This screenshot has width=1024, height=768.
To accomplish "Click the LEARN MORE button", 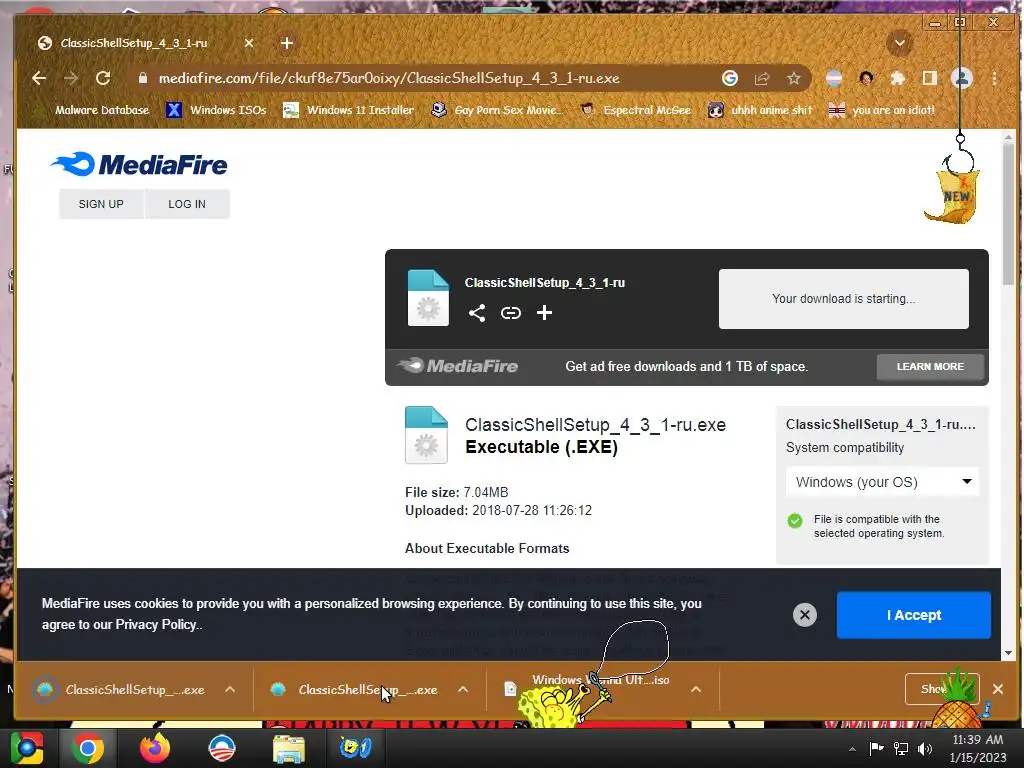I will tap(930, 366).
